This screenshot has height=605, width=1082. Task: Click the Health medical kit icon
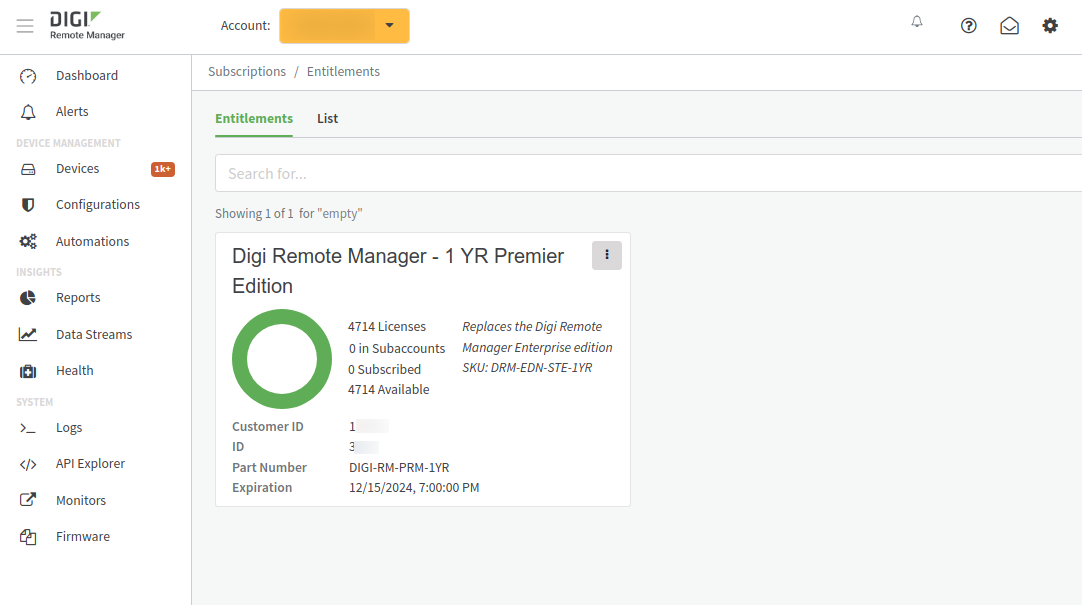pos(28,371)
